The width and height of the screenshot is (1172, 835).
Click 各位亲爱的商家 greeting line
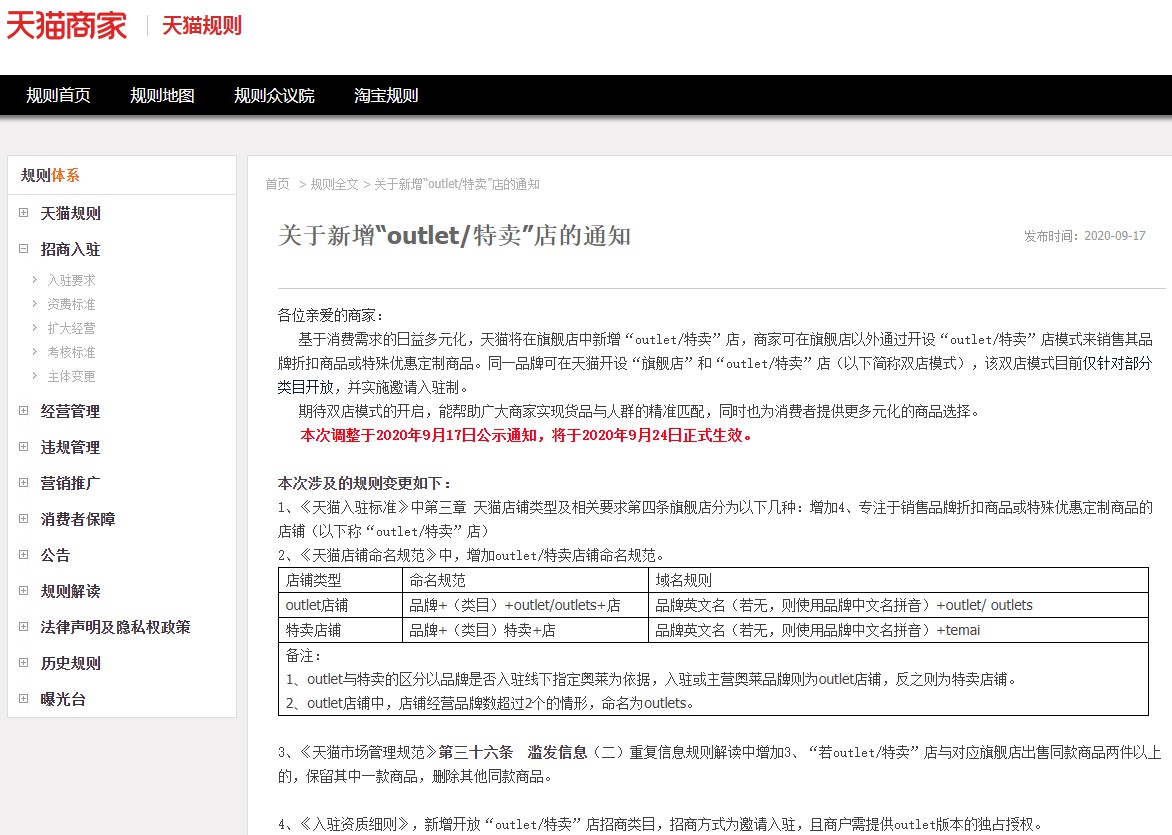pos(330,315)
